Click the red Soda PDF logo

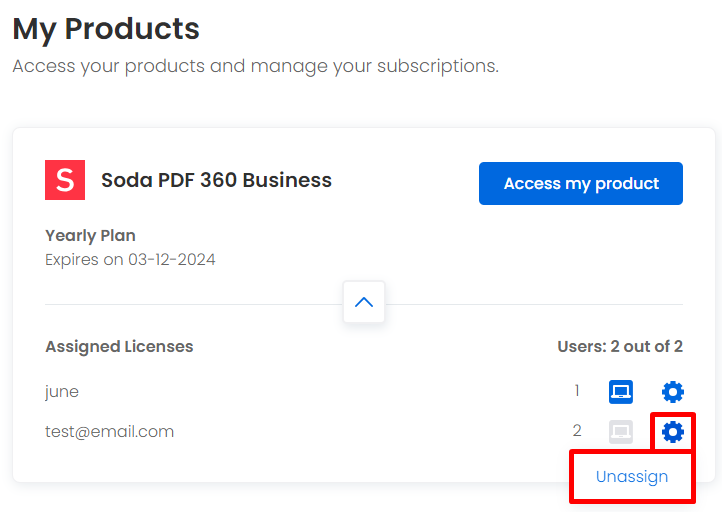tap(65, 180)
